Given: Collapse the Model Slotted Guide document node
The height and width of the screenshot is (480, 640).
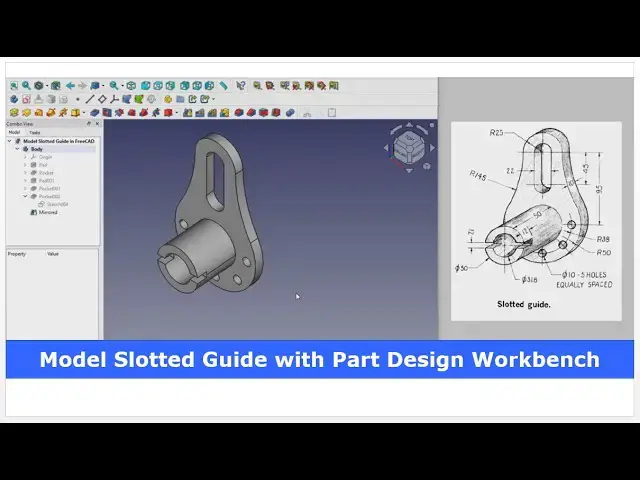Looking at the screenshot, I should pos(10,141).
